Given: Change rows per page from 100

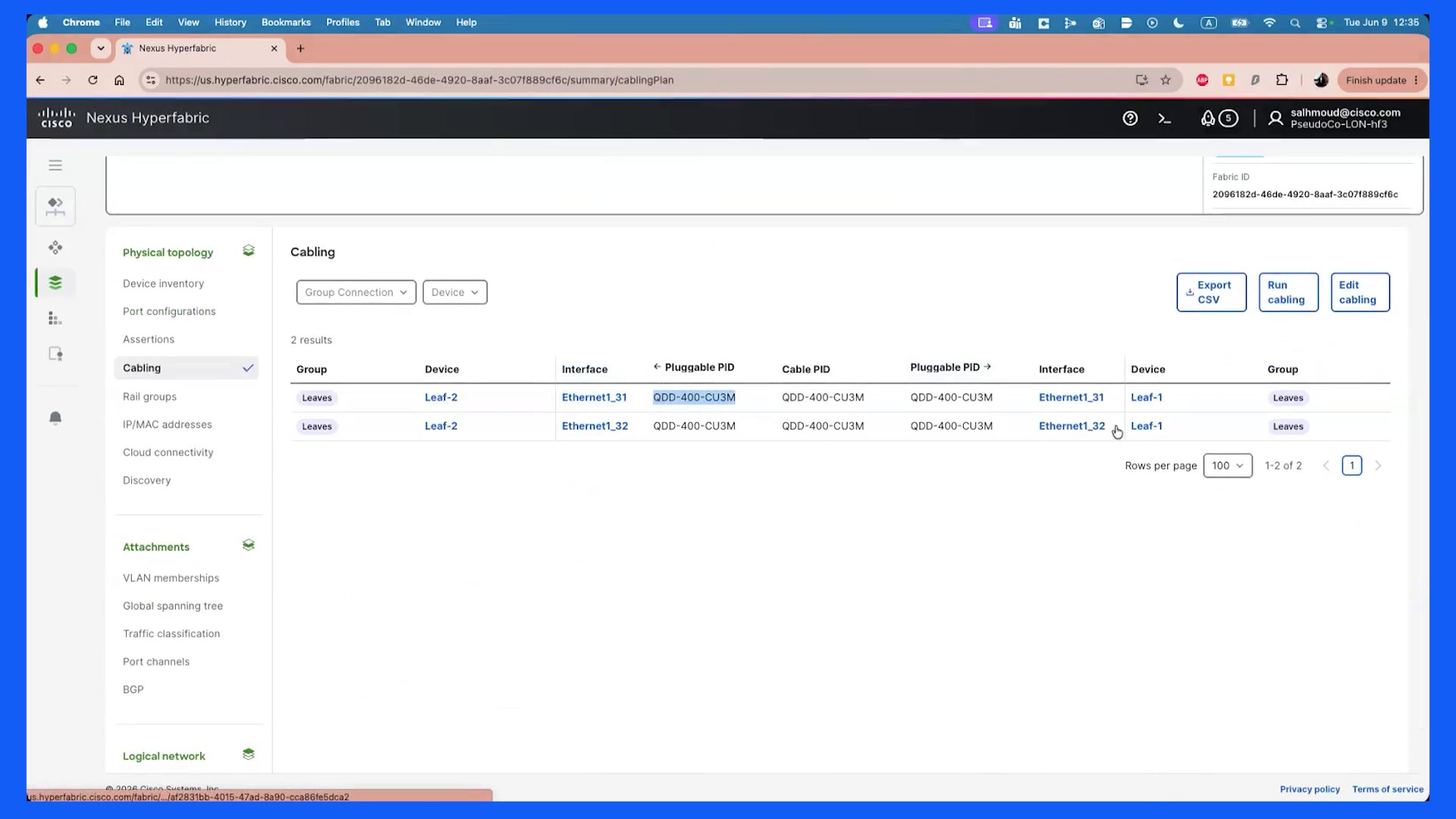Looking at the screenshot, I should (x=1228, y=466).
